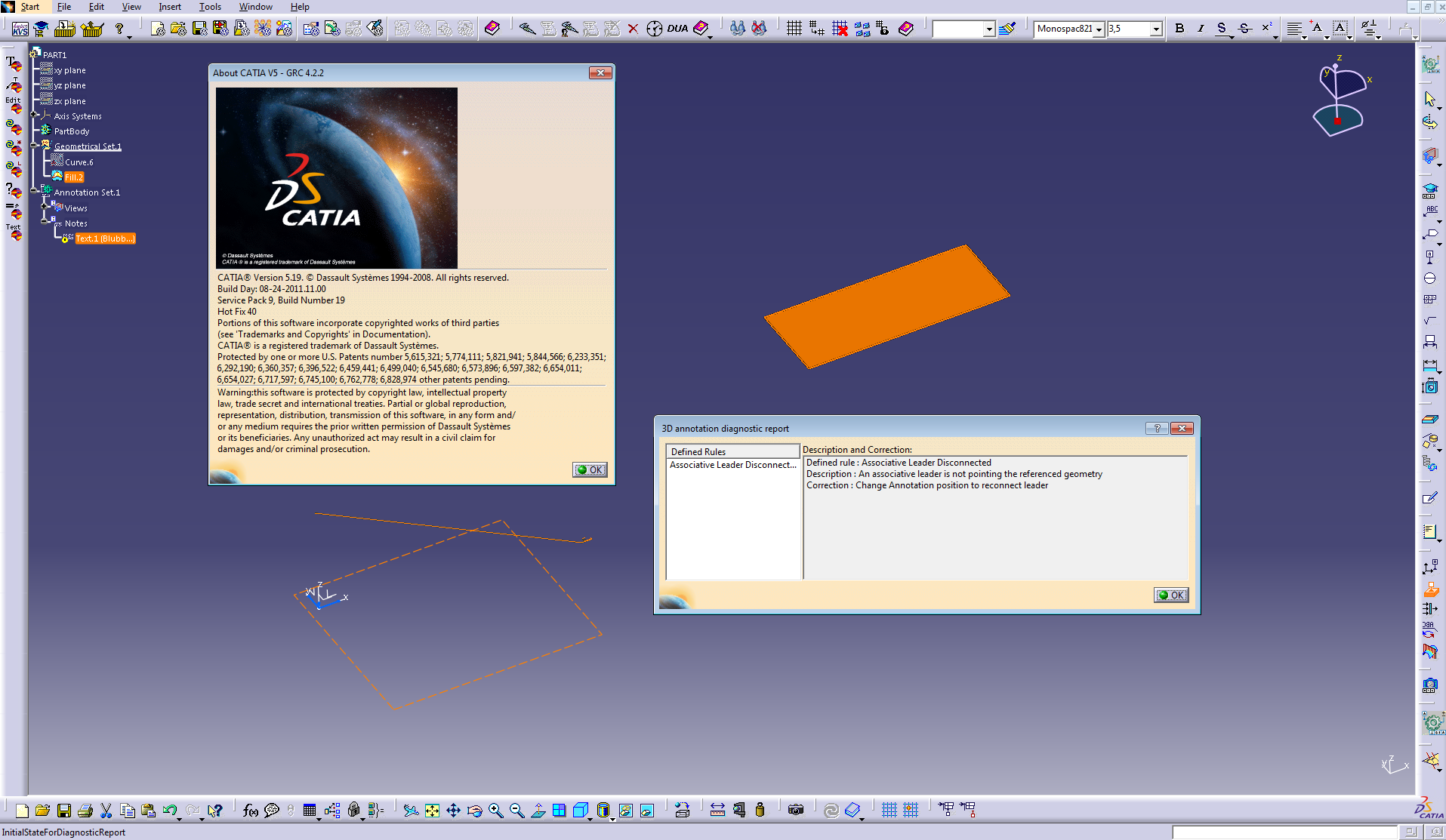Click the Save icon in bottom toolbar

64,810
